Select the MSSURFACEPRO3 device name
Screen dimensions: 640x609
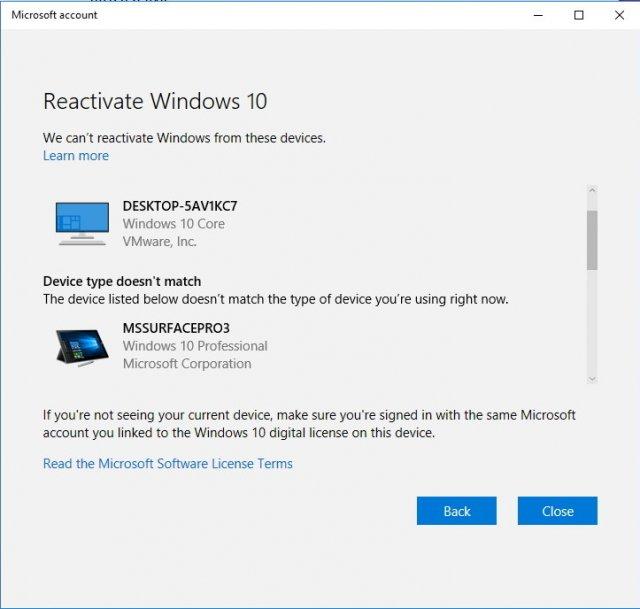coord(176,328)
